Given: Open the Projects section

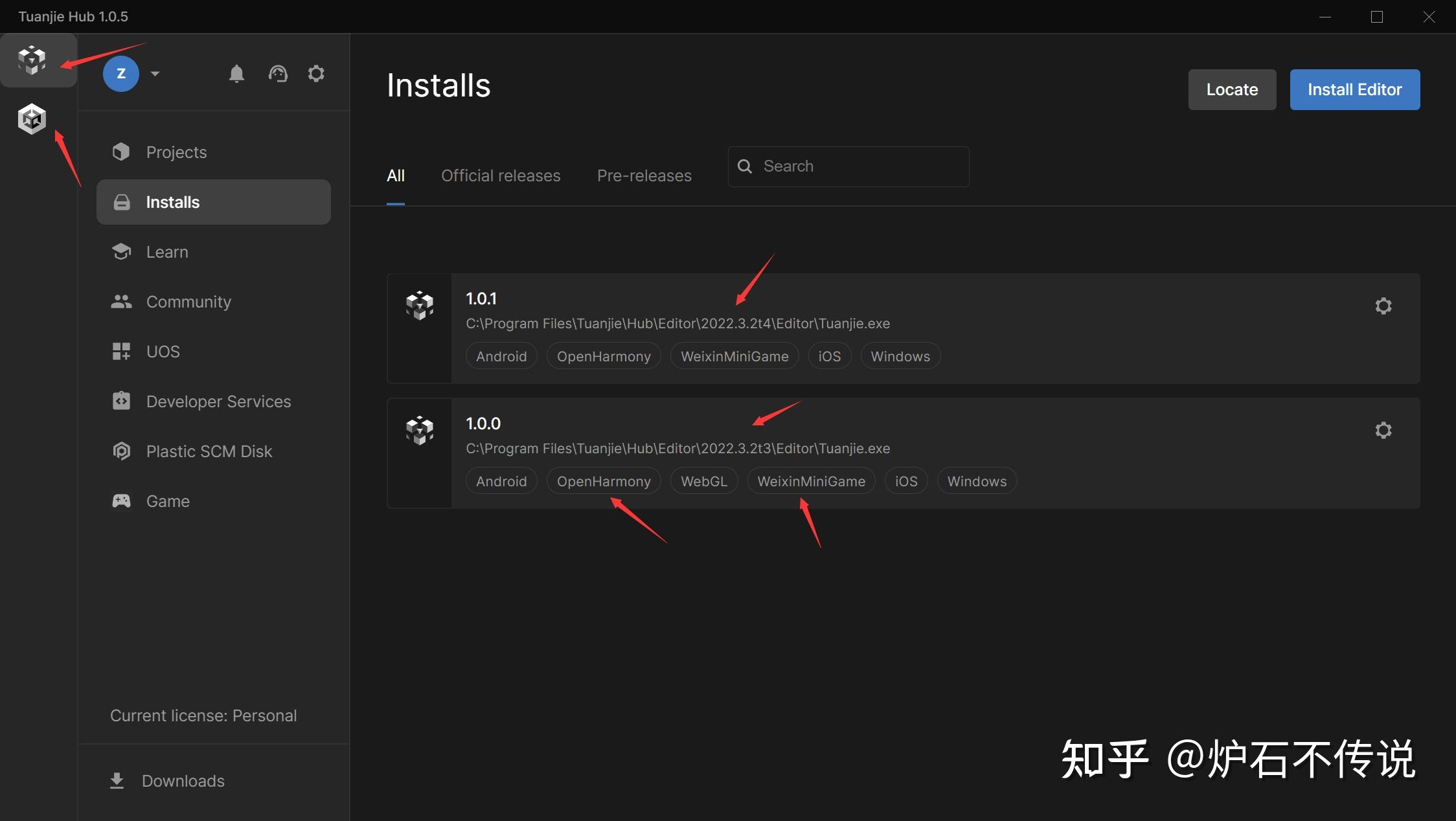Looking at the screenshot, I should 176,152.
